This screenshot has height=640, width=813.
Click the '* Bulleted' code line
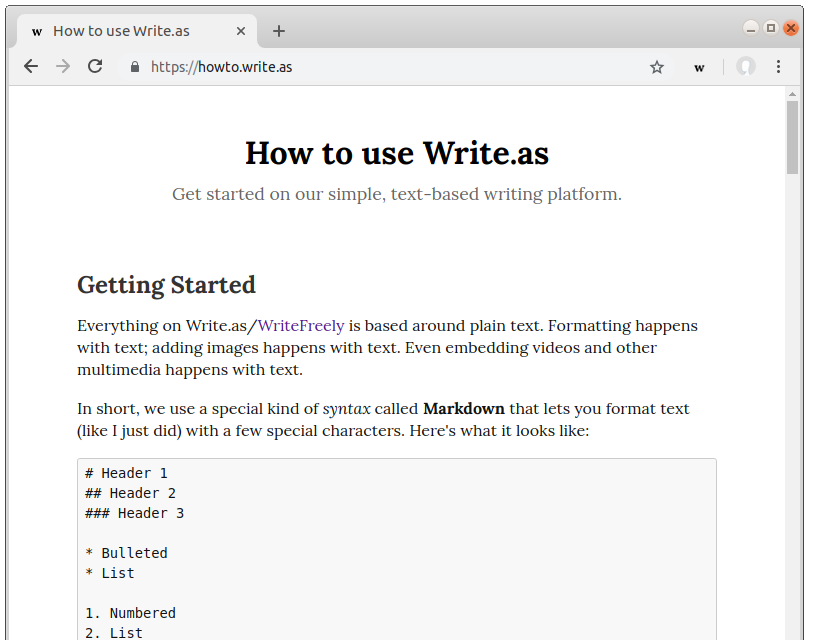[x=127, y=553]
